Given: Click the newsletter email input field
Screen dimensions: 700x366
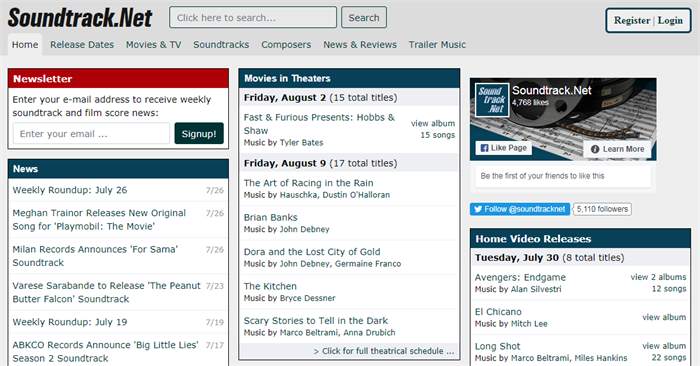Looking at the screenshot, I should click(x=92, y=134).
